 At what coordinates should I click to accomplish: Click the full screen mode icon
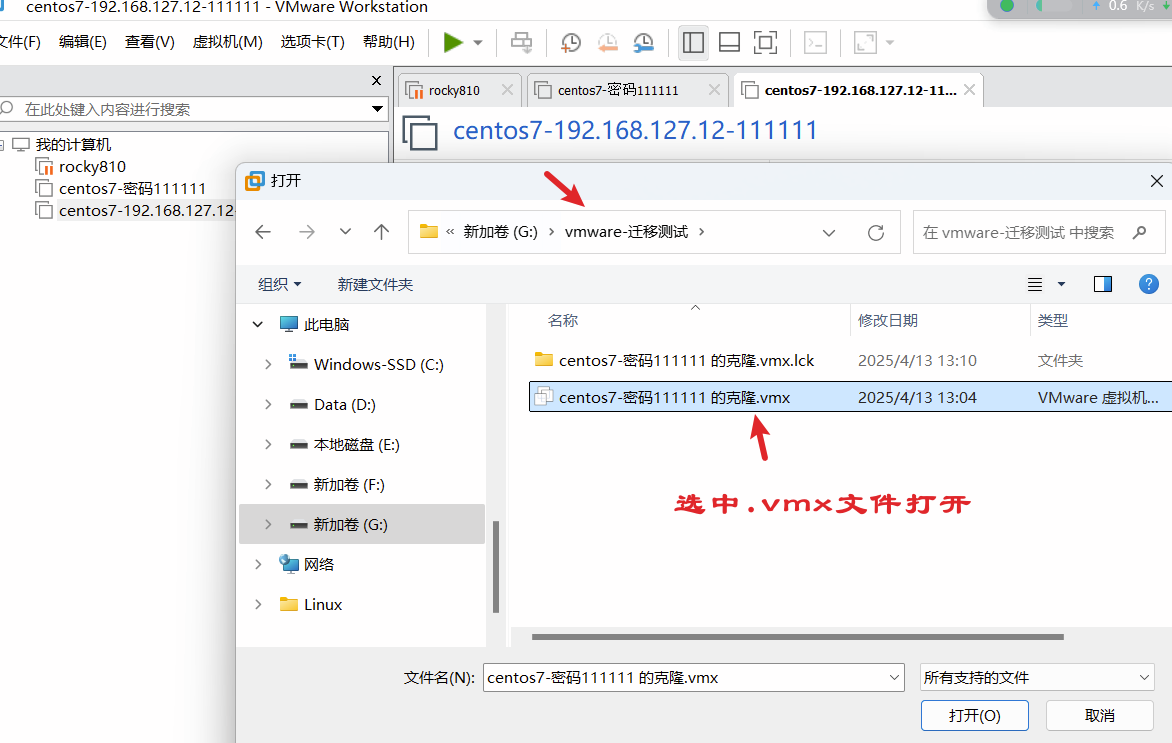point(765,43)
